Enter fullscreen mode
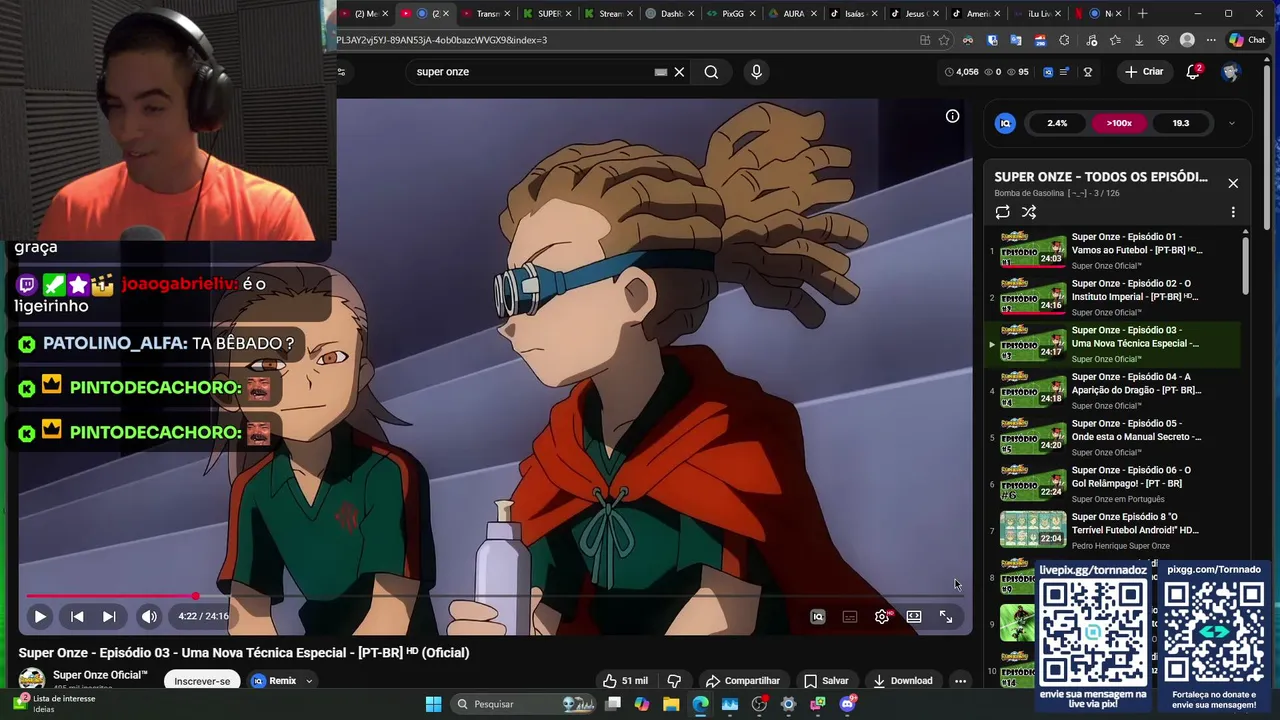Viewport: 1280px width, 720px height. tap(946, 617)
